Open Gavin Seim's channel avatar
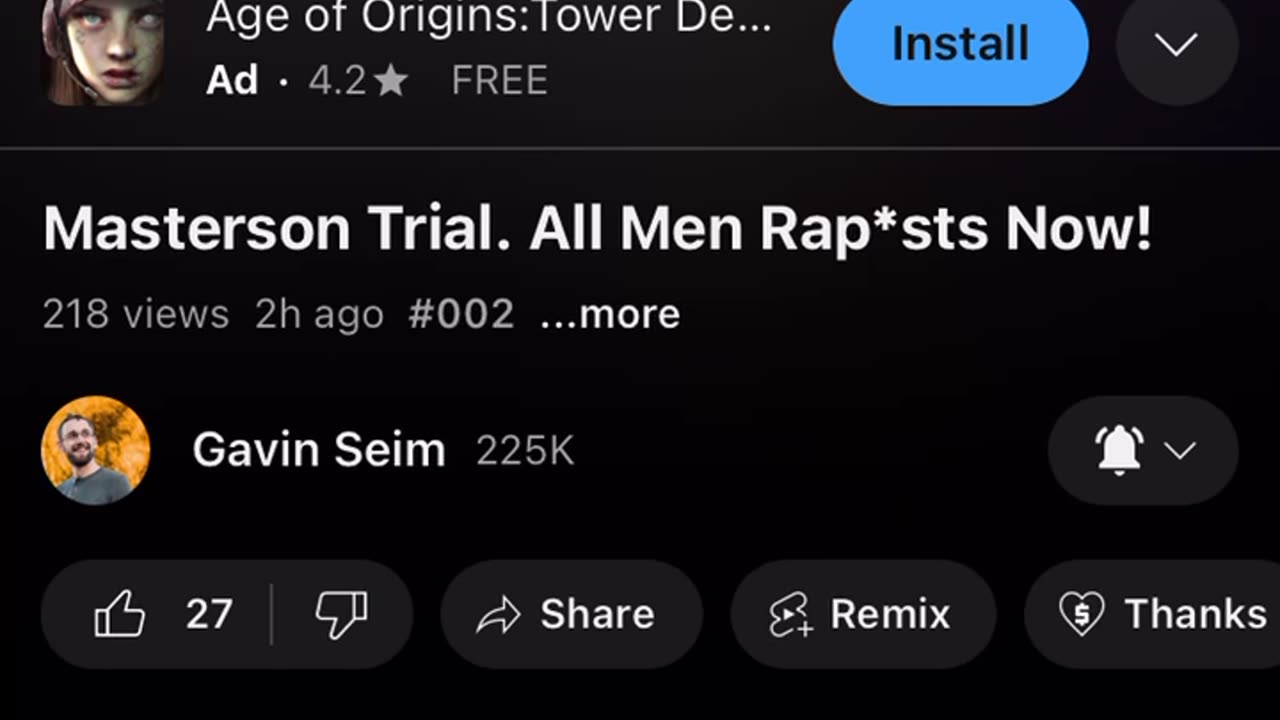This screenshot has height=720, width=1280. coord(96,450)
